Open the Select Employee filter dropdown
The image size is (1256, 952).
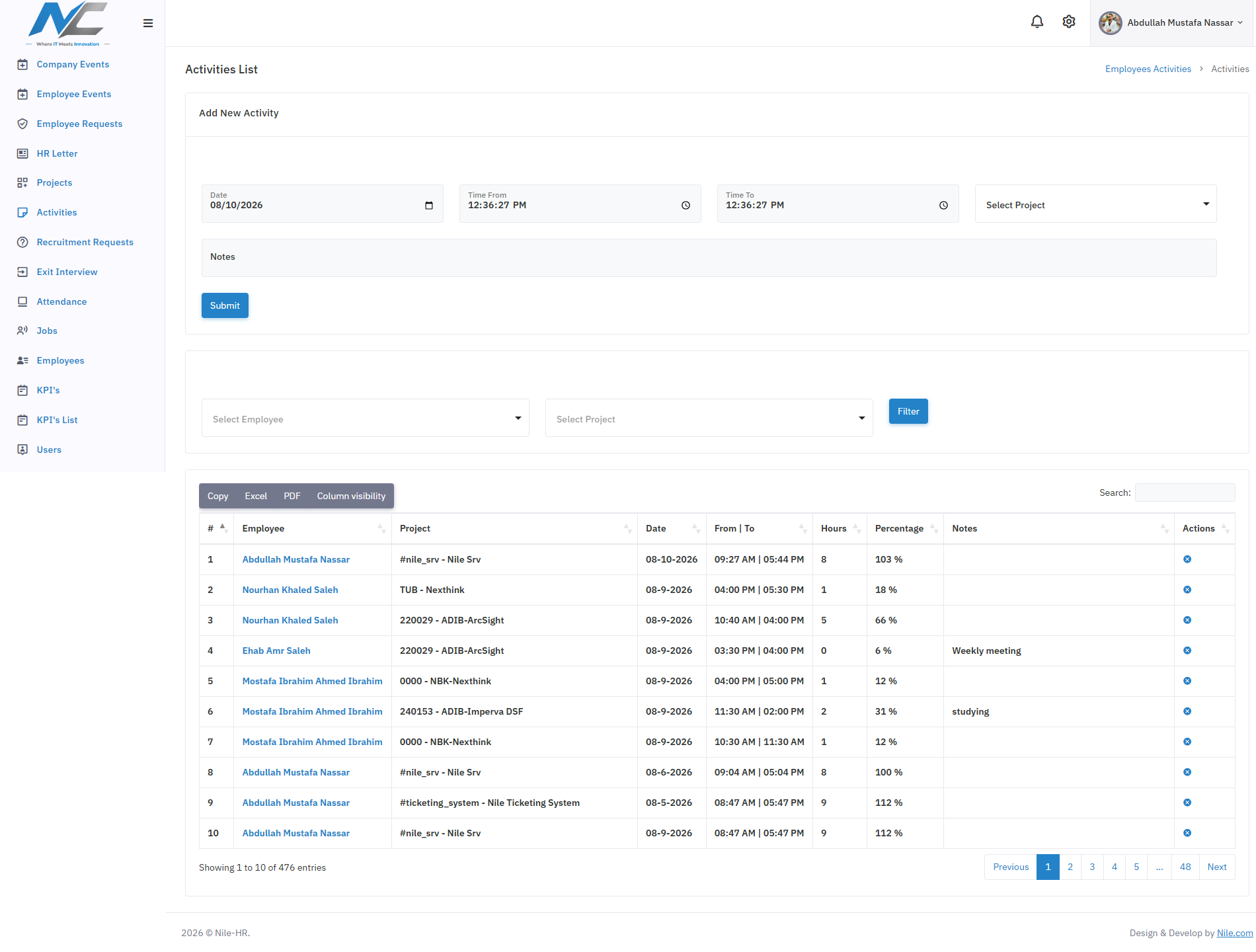365,418
